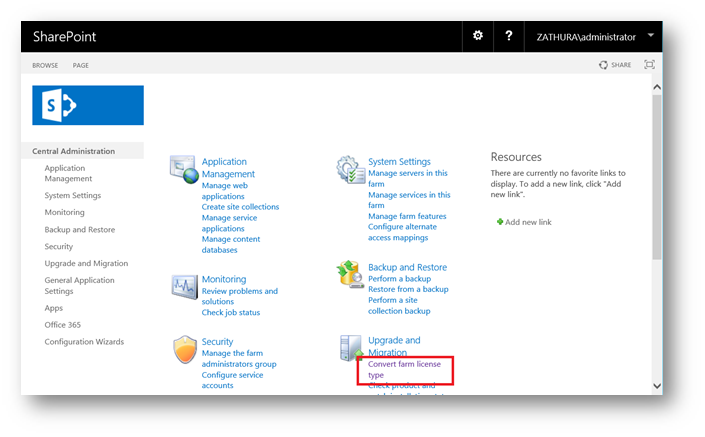This screenshot has height=437, width=705.
Task: Toggle focus on content icon
Action: (649, 64)
